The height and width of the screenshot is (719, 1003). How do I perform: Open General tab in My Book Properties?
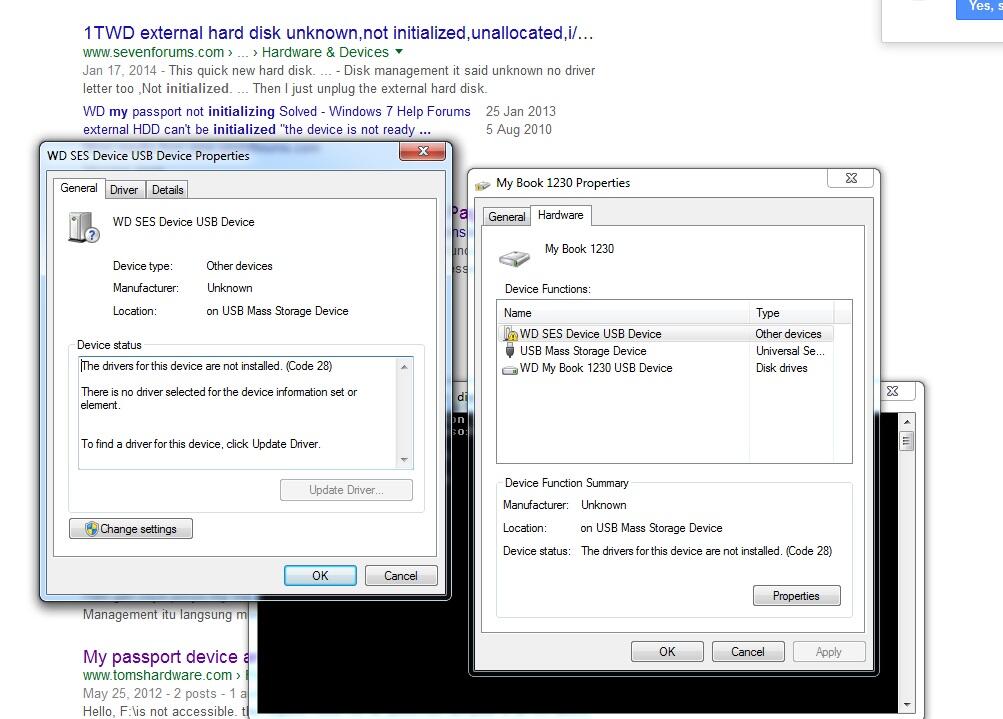point(507,217)
